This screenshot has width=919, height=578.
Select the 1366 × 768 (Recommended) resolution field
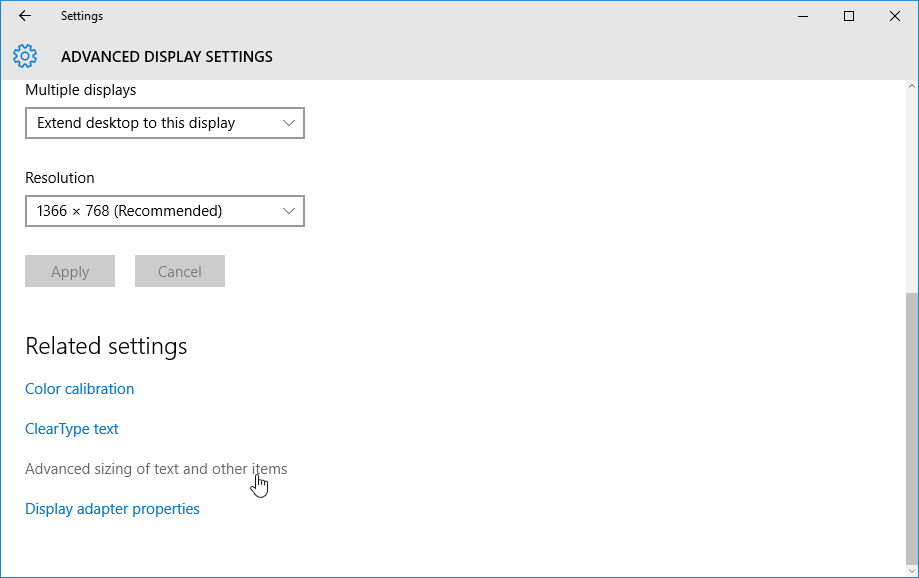tap(165, 211)
